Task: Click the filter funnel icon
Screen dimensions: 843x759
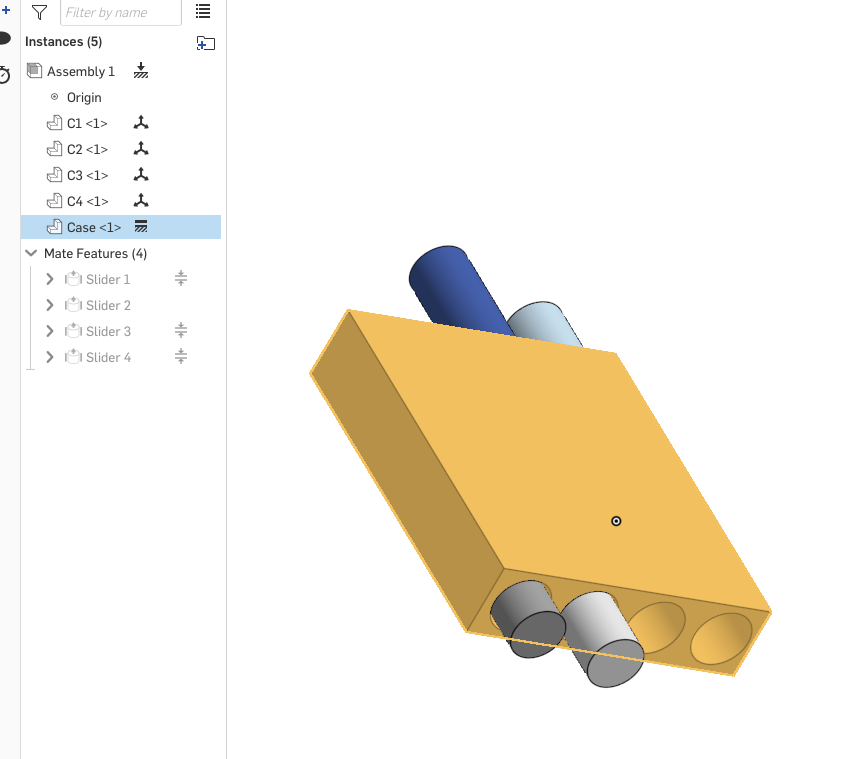Action: tap(39, 12)
